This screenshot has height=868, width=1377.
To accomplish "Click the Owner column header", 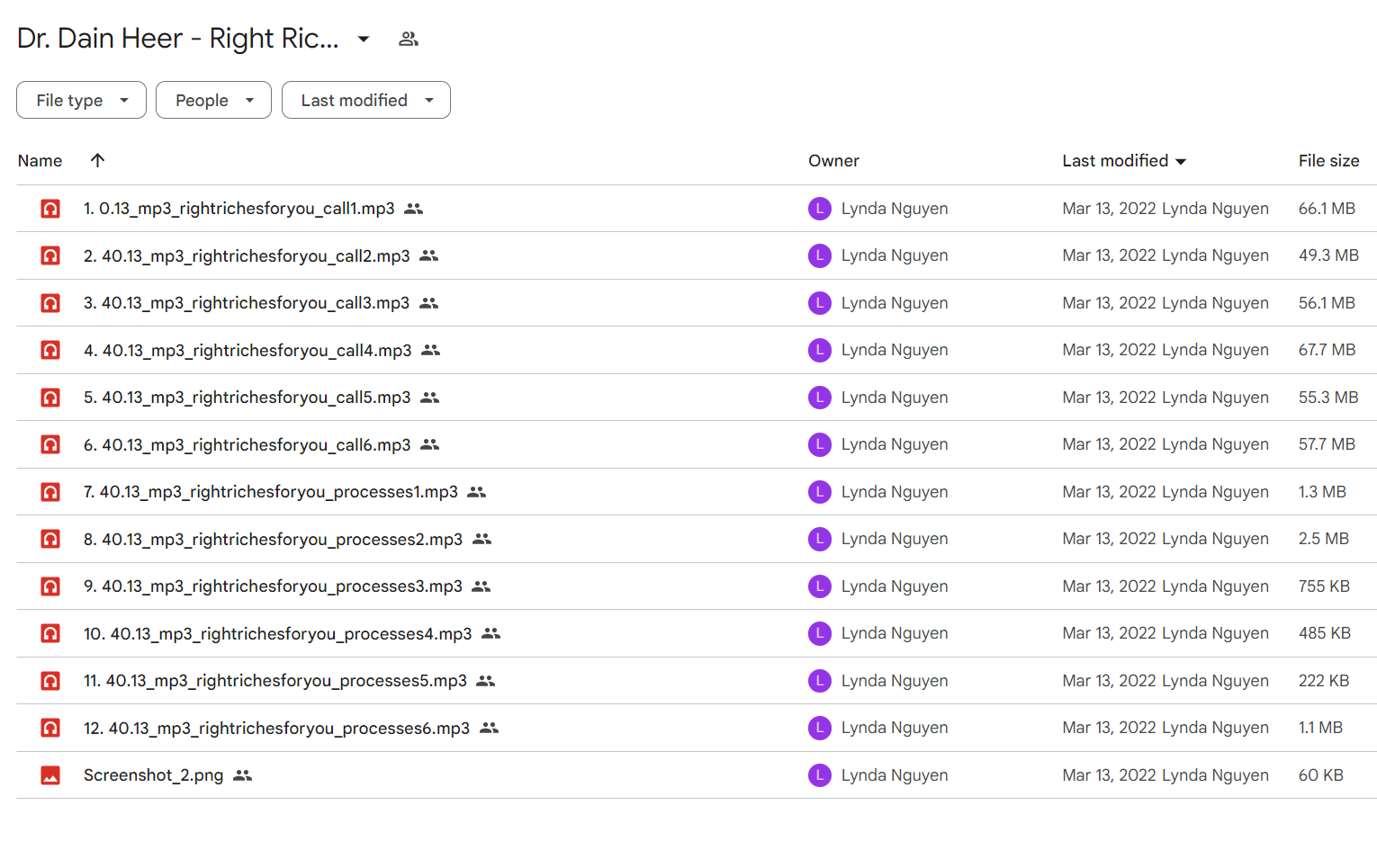I will click(833, 161).
